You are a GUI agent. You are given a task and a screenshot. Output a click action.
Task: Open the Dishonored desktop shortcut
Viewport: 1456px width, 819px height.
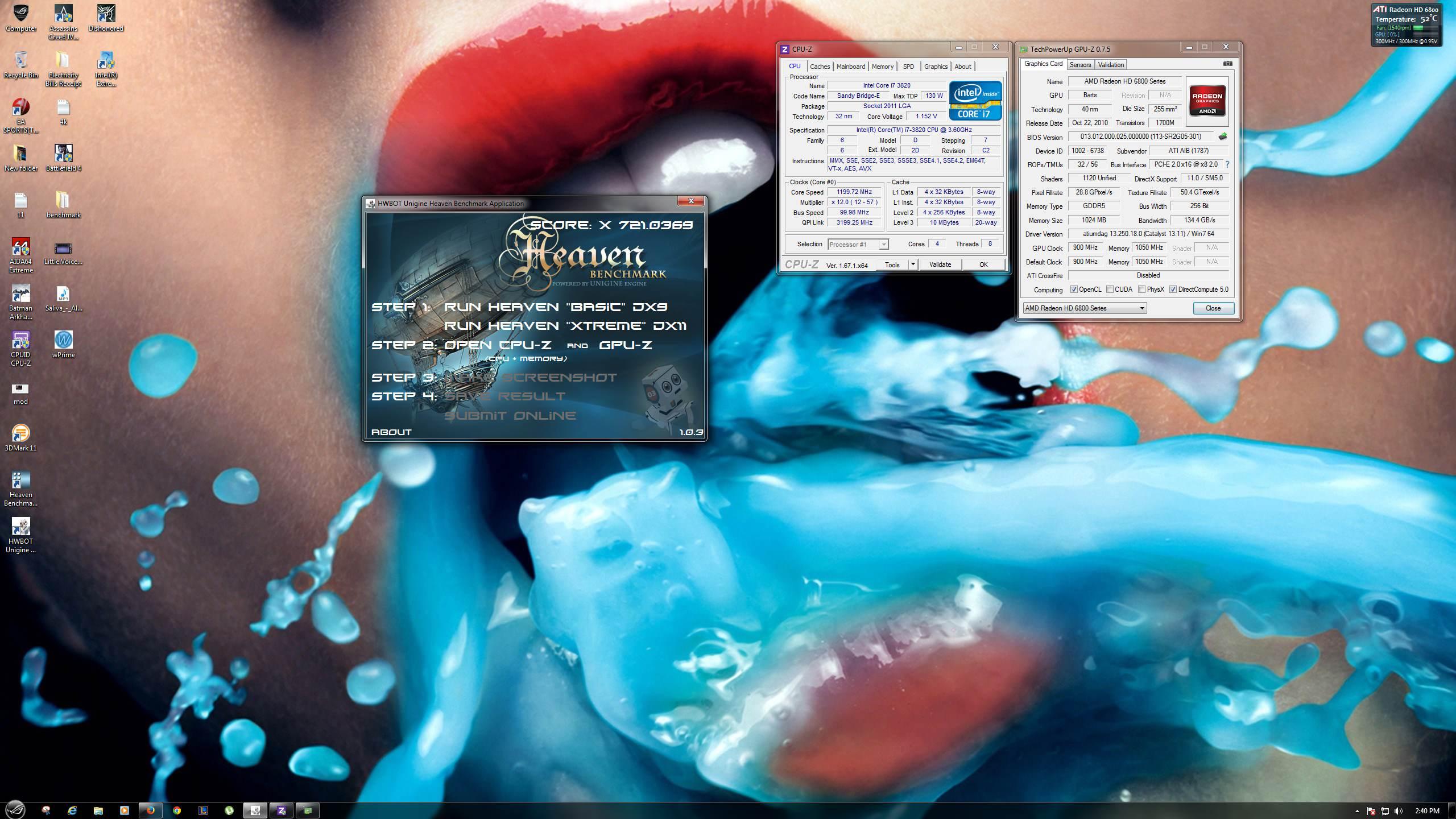106,18
